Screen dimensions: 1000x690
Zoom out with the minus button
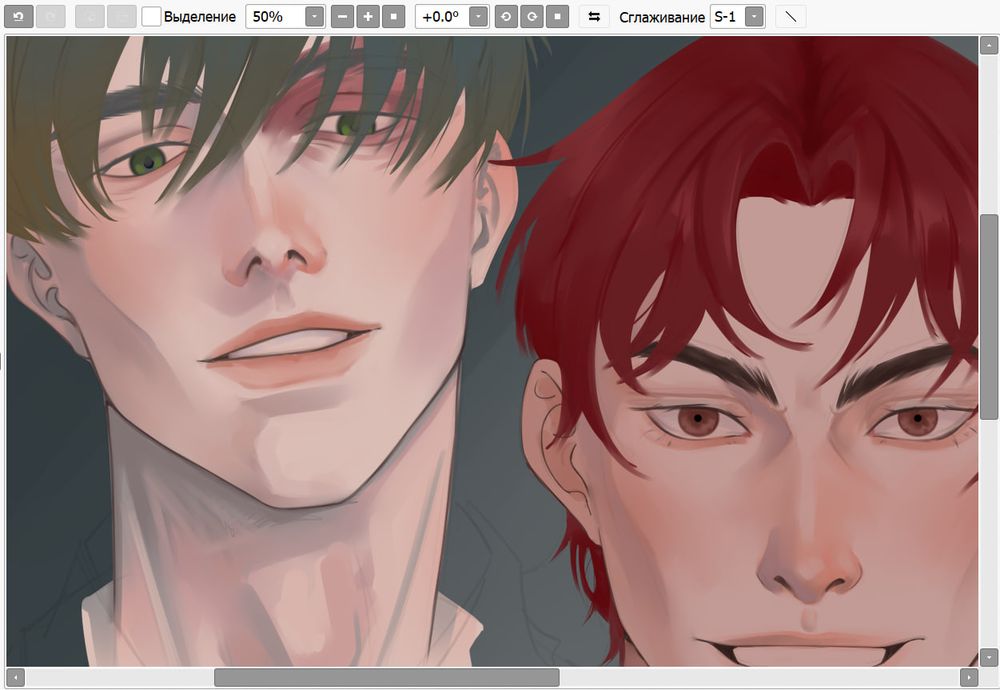pyautogui.click(x=342, y=17)
